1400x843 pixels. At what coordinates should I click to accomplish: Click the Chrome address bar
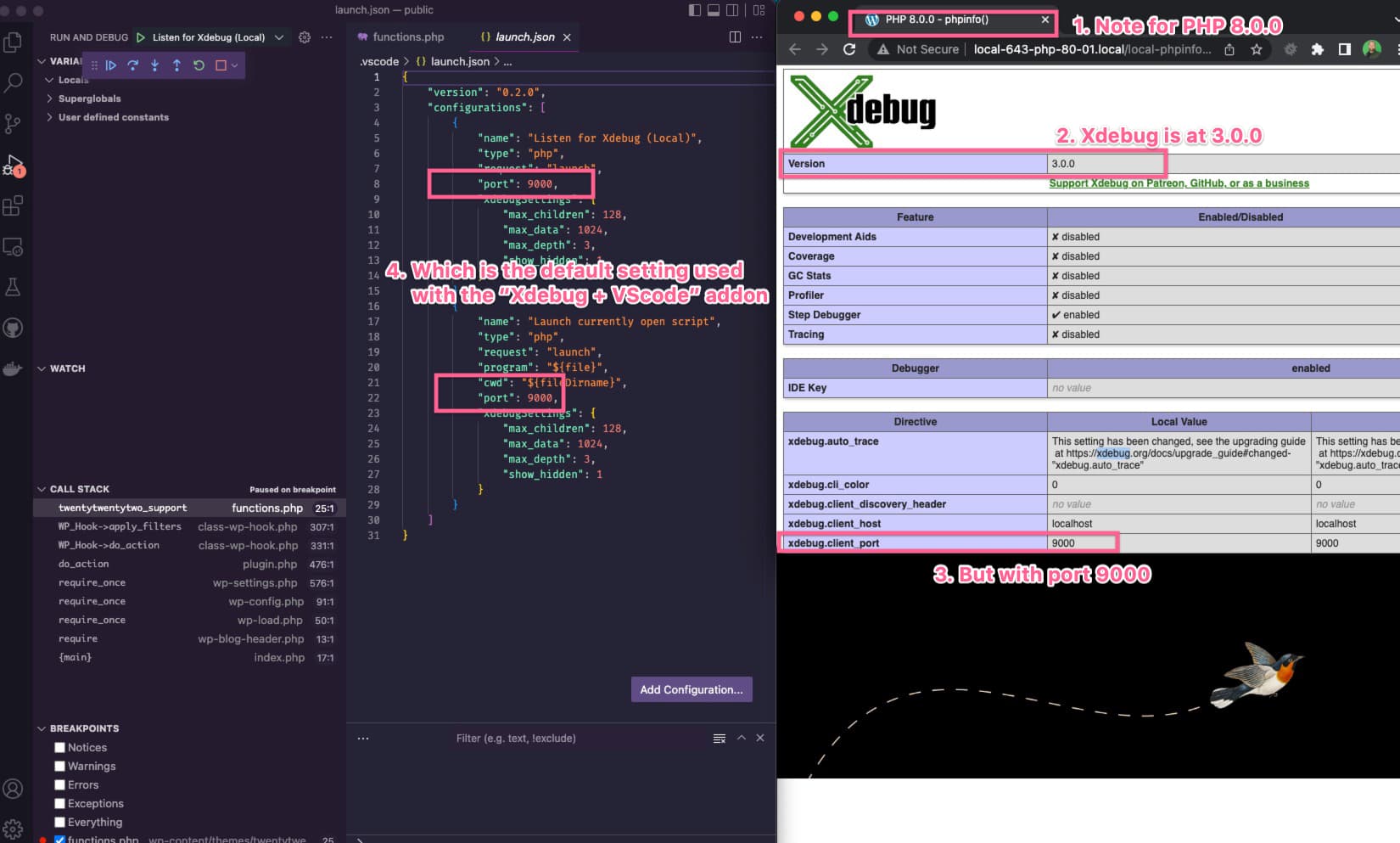coord(1091,49)
